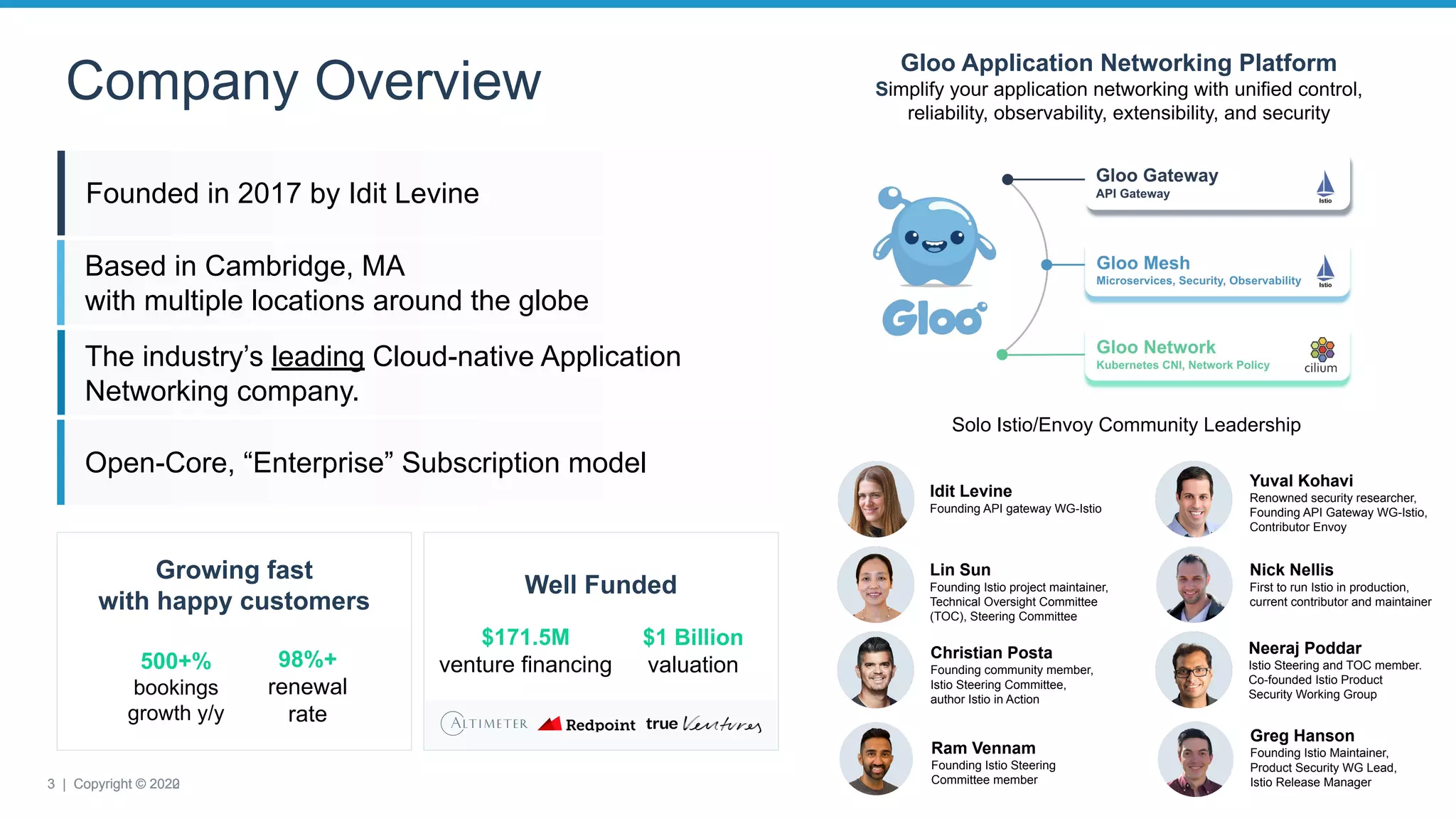Click the name 'Neeraj Poddar'

coord(1305,648)
